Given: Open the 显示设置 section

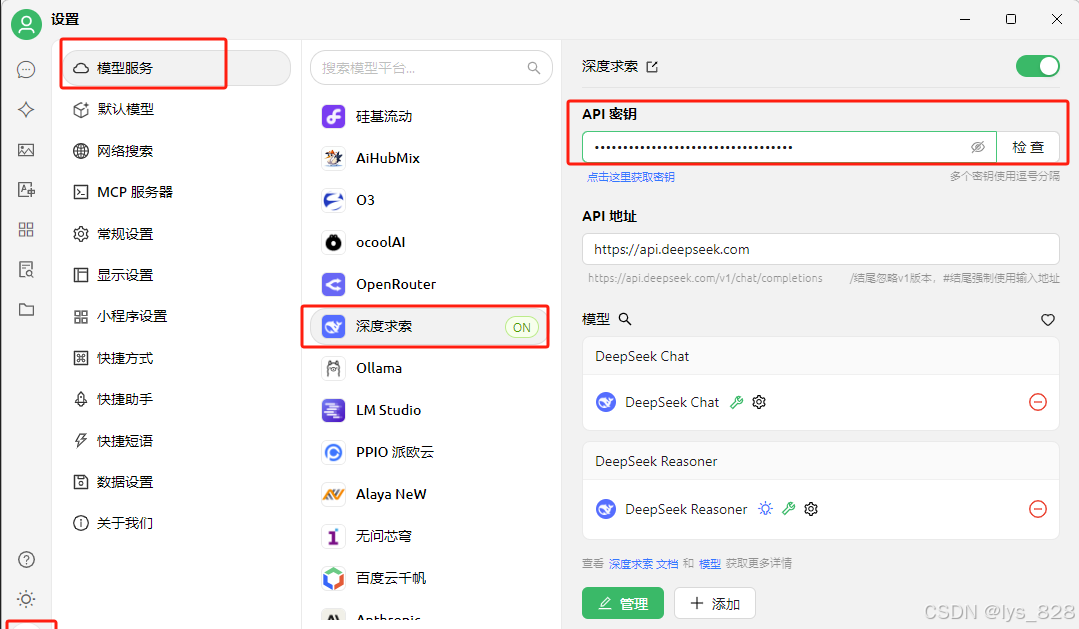Looking at the screenshot, I should pyautogui.click(x=176, y=275).
